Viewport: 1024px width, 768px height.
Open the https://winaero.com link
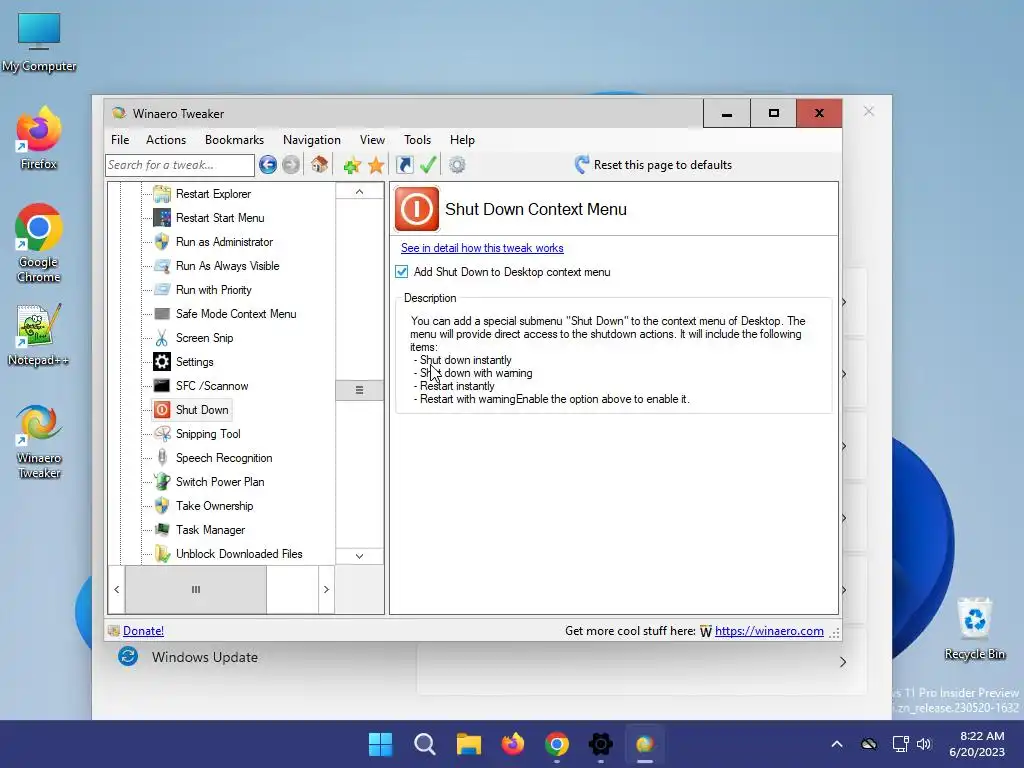point(769,631)
